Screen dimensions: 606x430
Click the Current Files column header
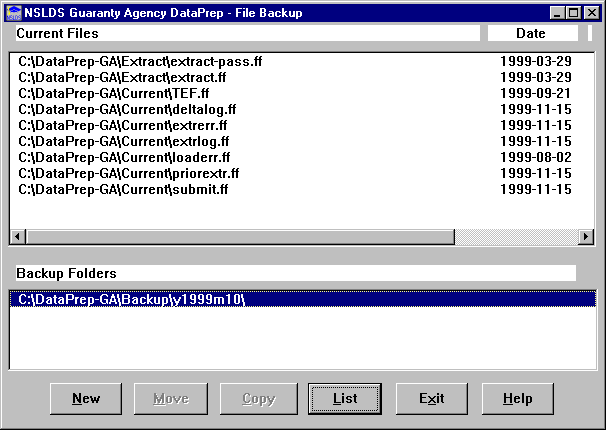click(x=245, y=34)
